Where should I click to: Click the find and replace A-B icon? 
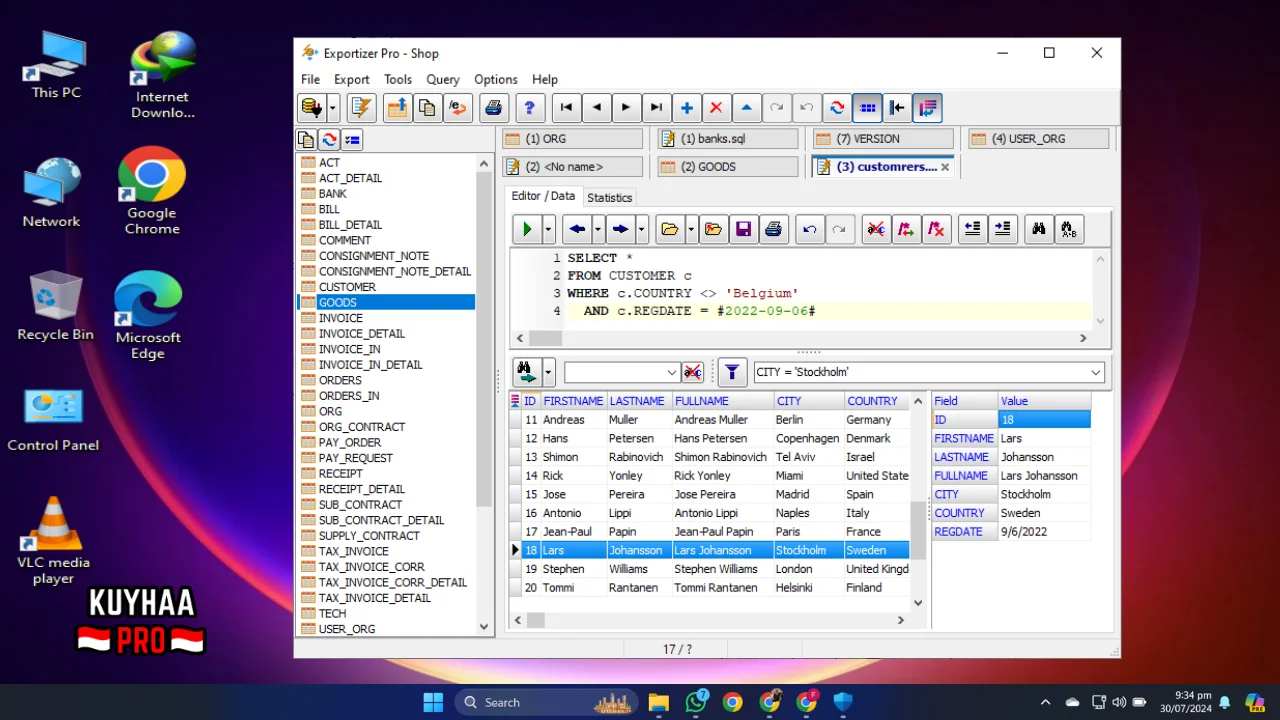[1069, 229]
